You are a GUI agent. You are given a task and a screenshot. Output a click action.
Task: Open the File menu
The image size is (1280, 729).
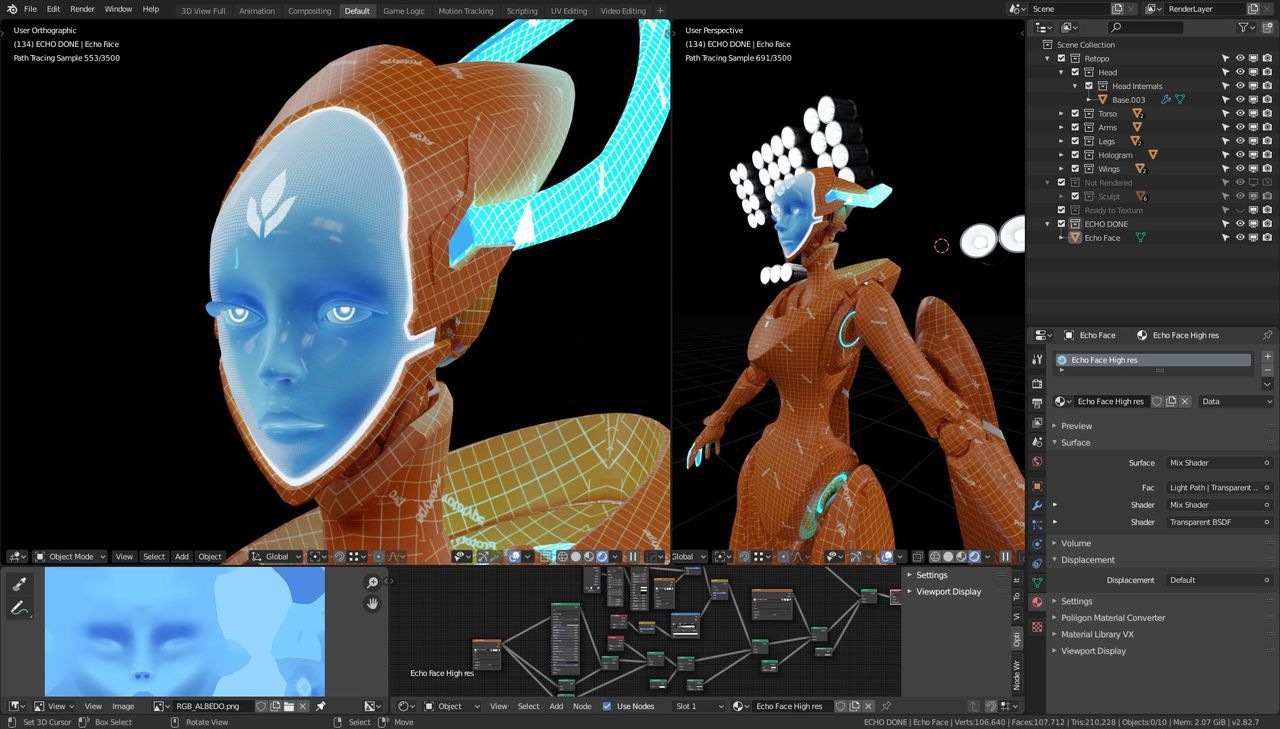coord(31,9)
